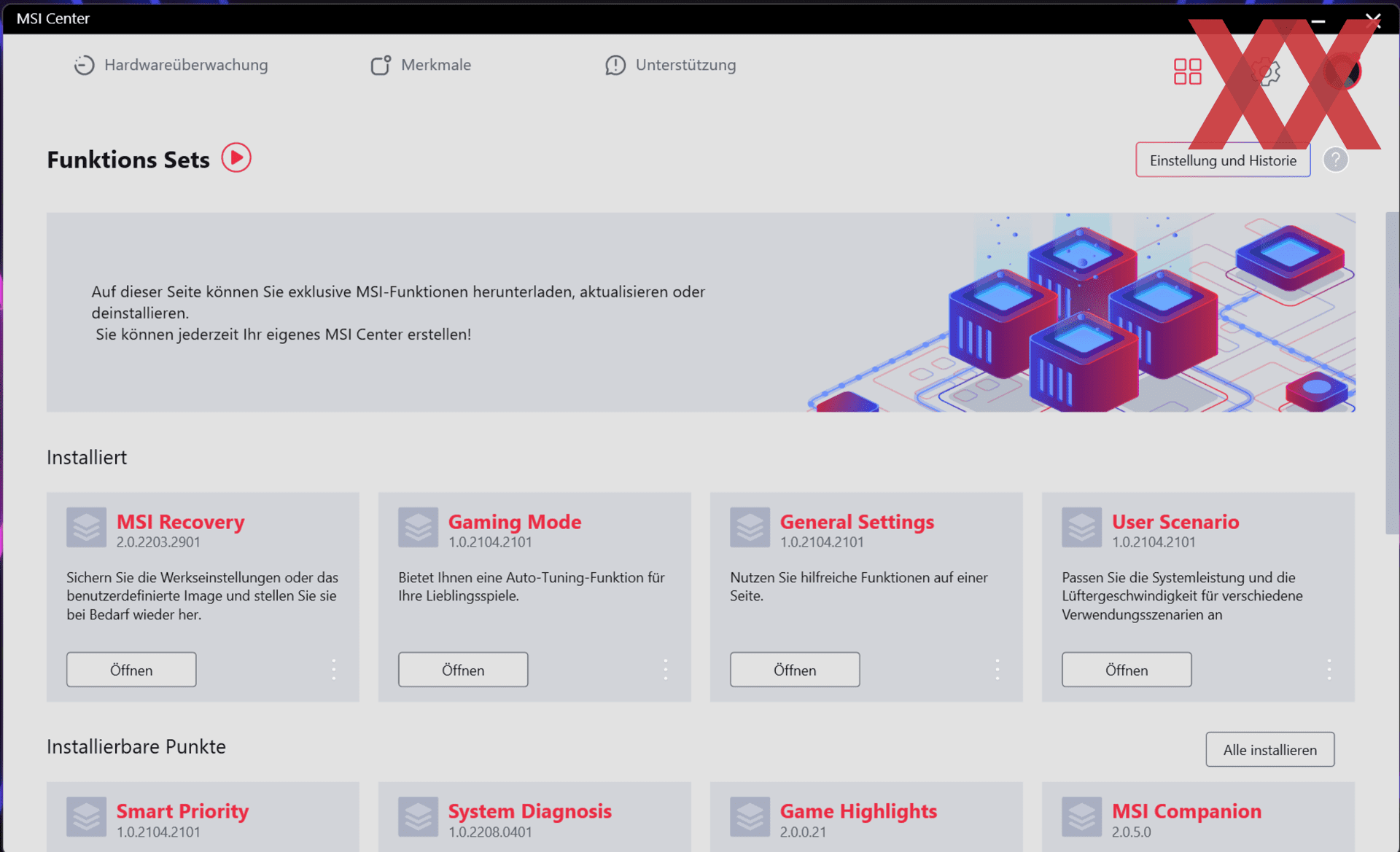Open Einstellung und Historie
This screenshot has height=852, width=1400.
[x=1223, y=160]
